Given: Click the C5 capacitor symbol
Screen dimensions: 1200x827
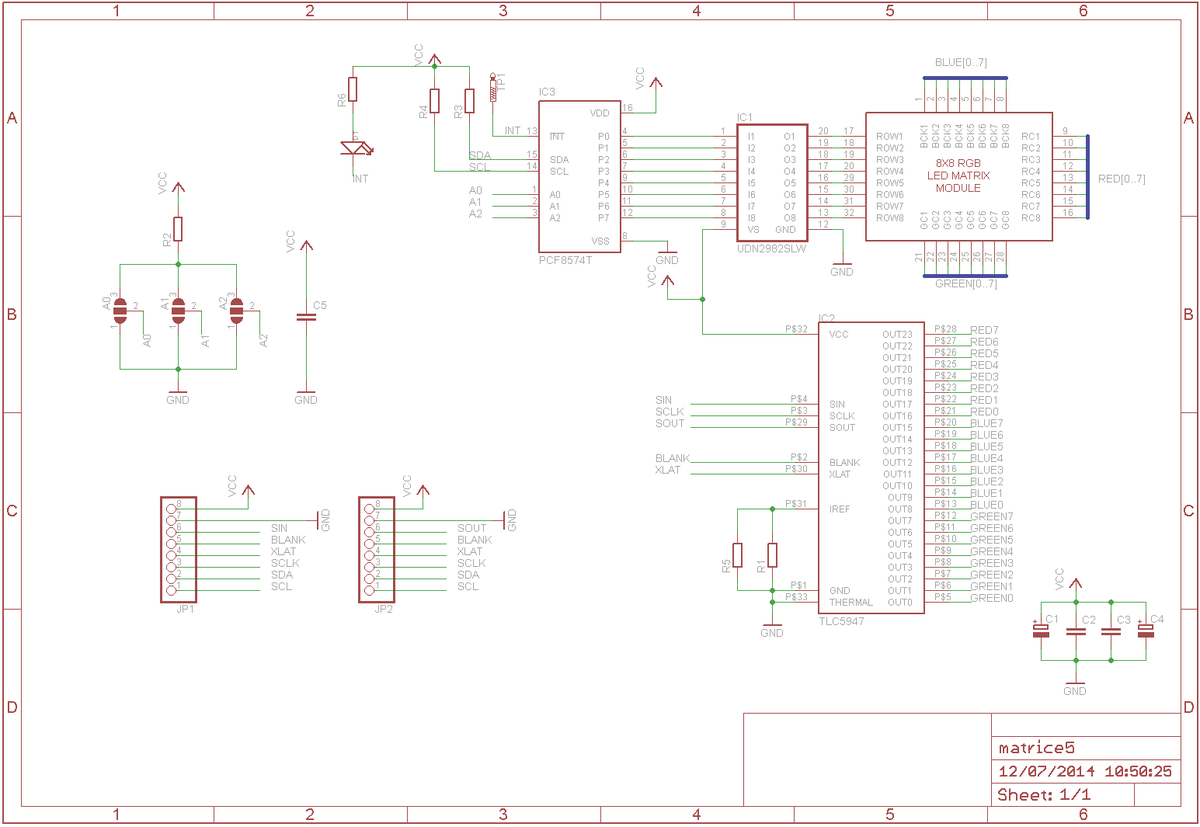Looking at the screenshot, I should pos(306,317).
